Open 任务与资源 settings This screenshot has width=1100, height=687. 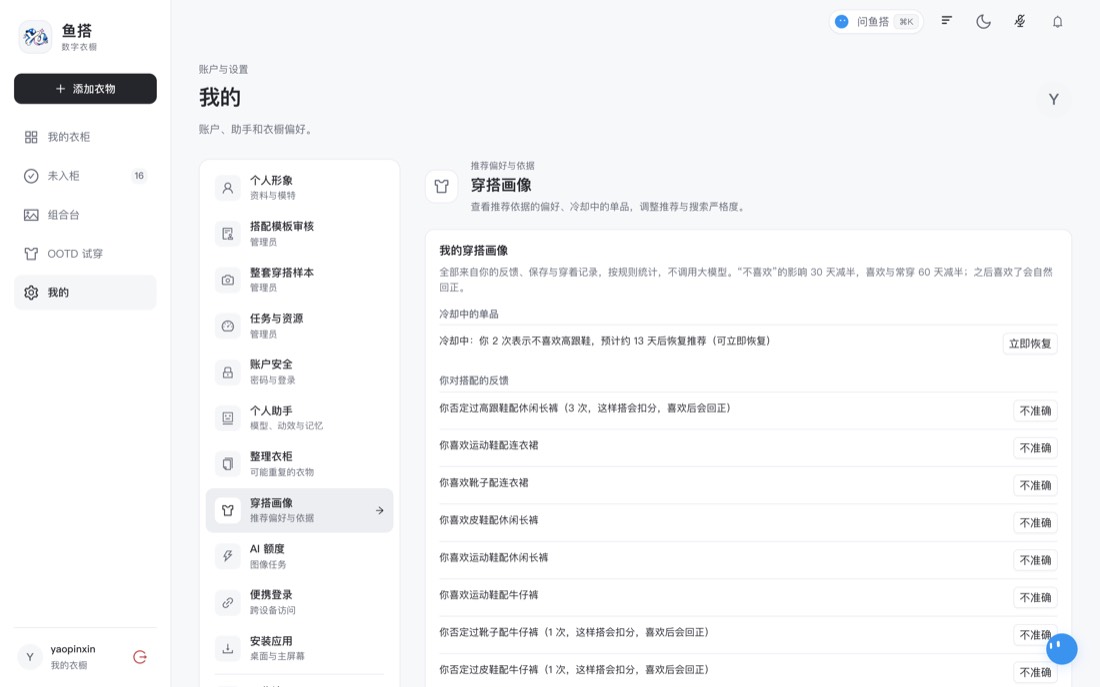300,326
